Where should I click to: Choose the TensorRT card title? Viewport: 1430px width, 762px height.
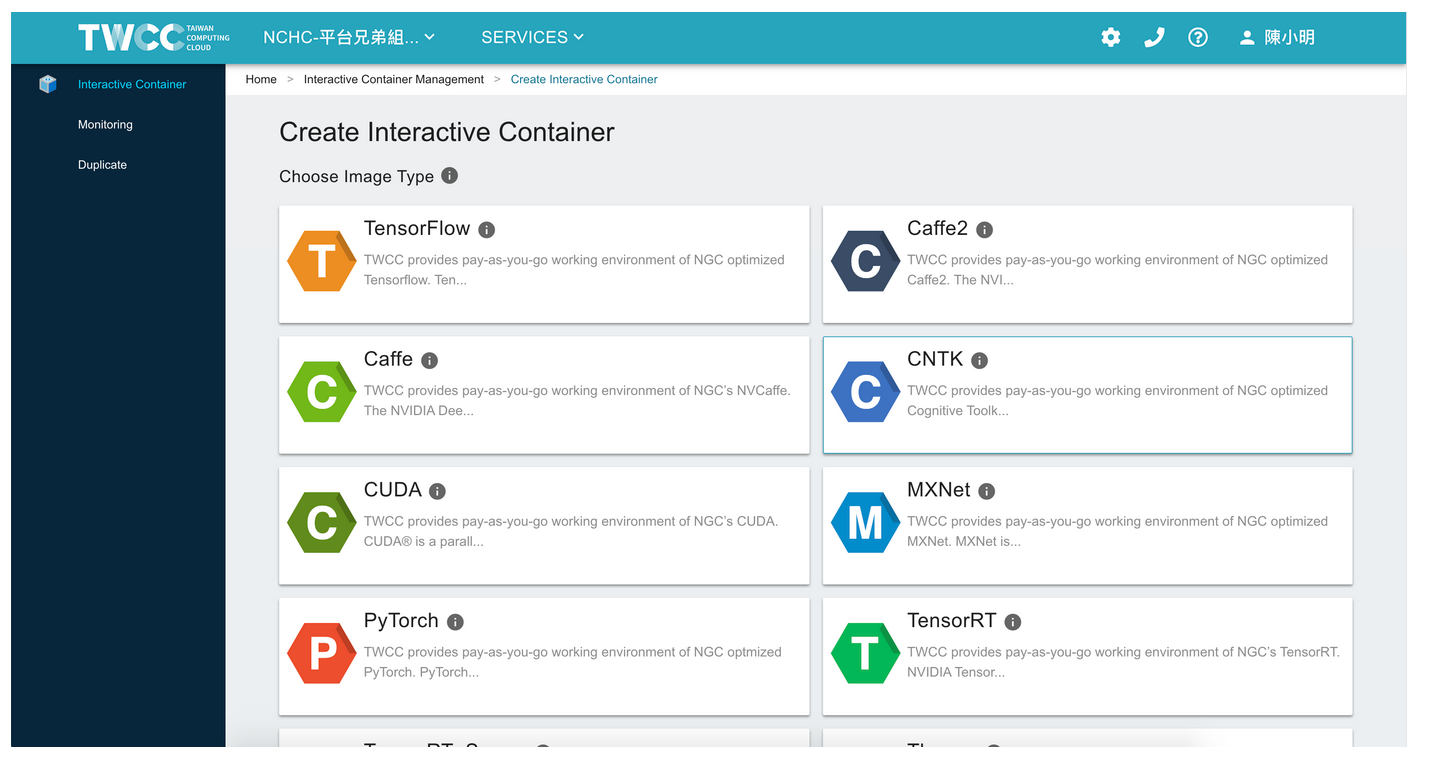(952, 620)
